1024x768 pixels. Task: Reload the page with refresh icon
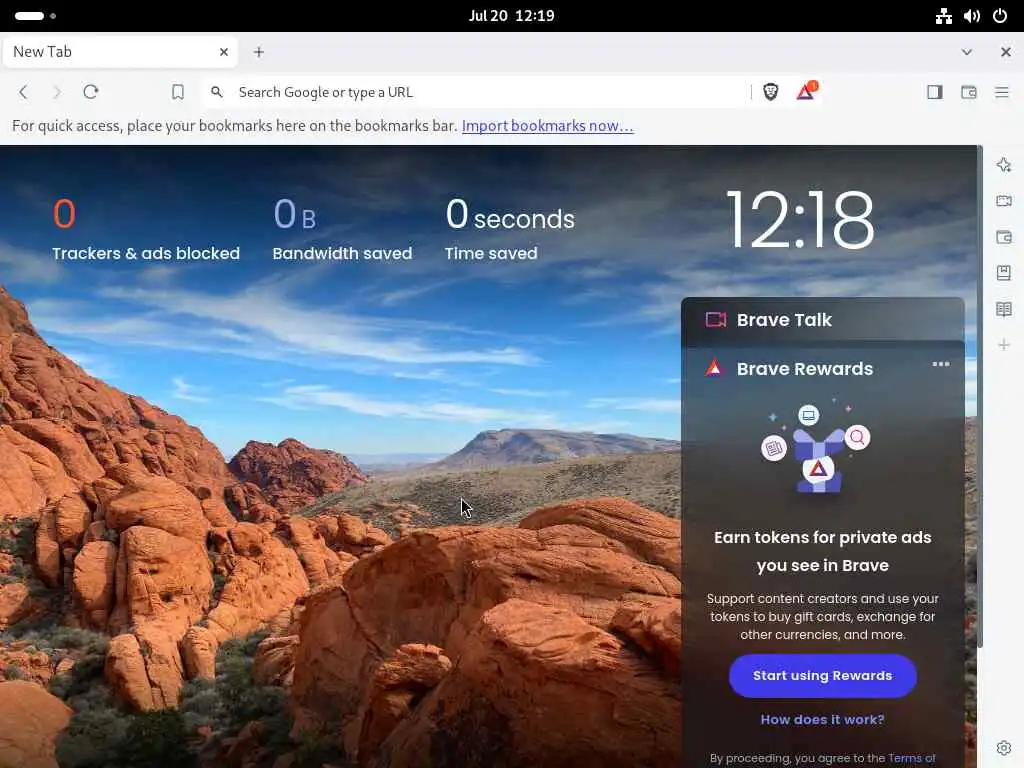91,92
